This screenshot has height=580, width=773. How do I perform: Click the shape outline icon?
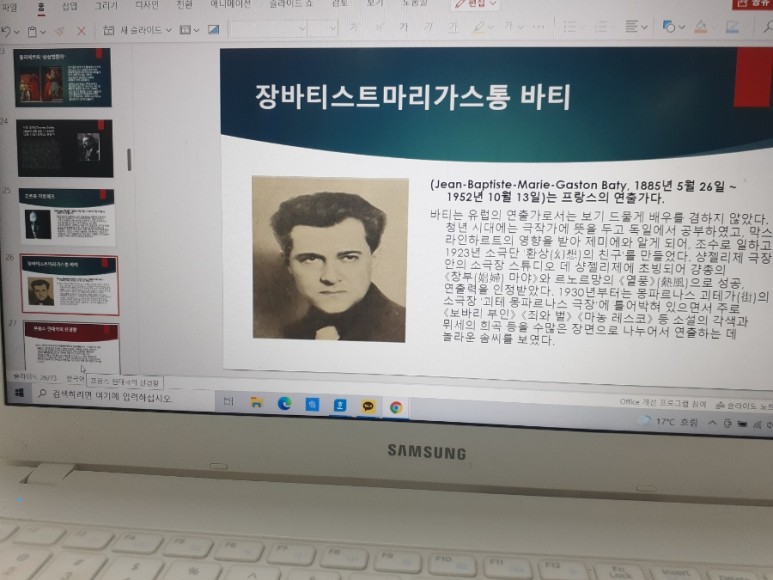point(732,27)
